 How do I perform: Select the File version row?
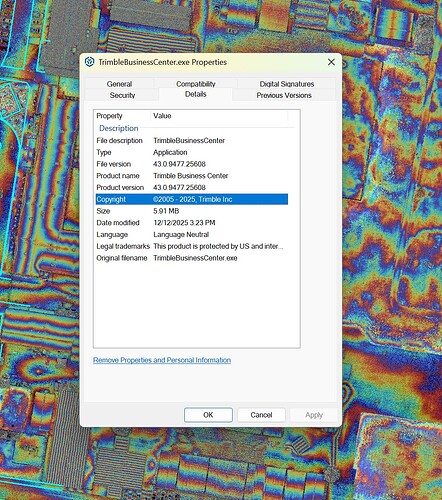[192, 164]
